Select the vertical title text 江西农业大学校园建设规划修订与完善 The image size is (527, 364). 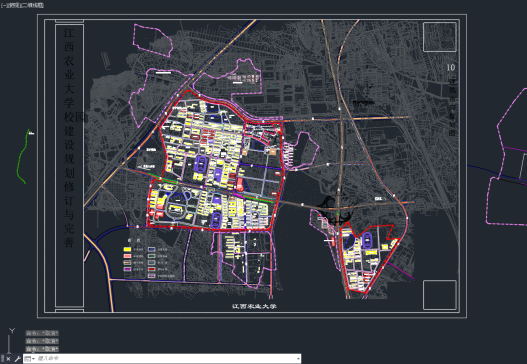[x=69, y=138]
